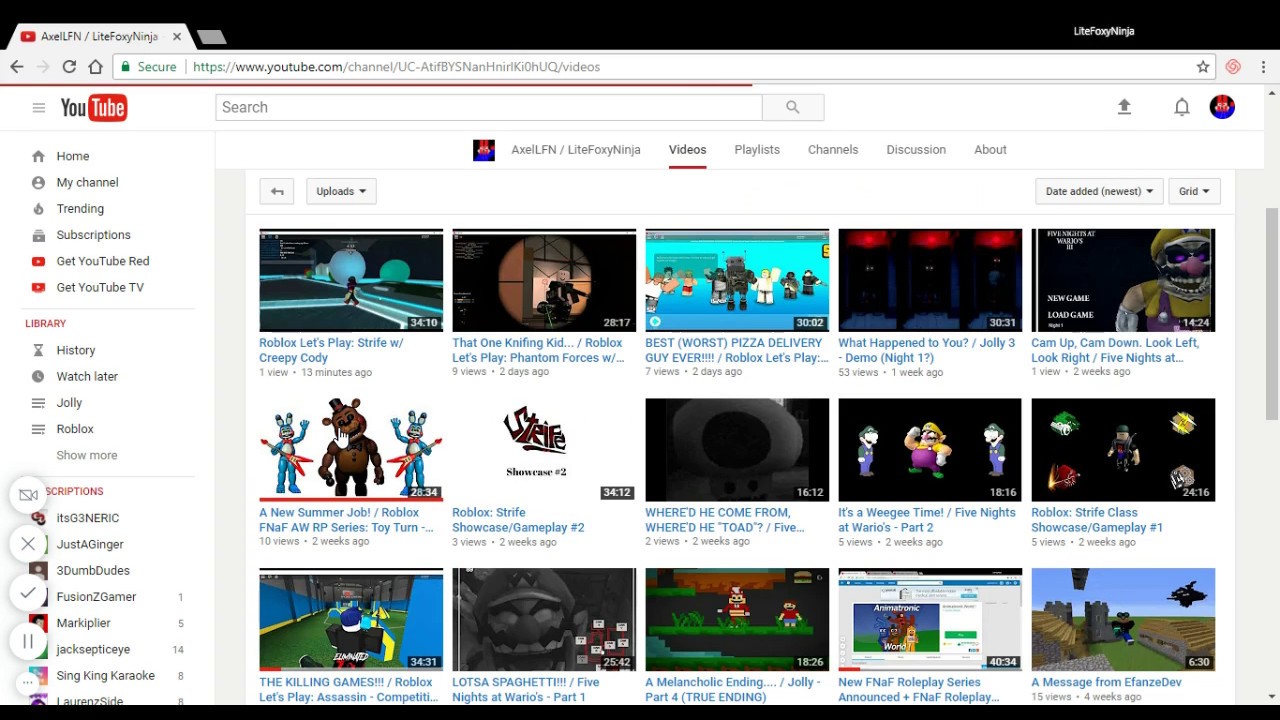The height and width of the screenshot is (720, 1280).
Task: Open A Message from EfanzeDev link
Action: click(1106, 682)
